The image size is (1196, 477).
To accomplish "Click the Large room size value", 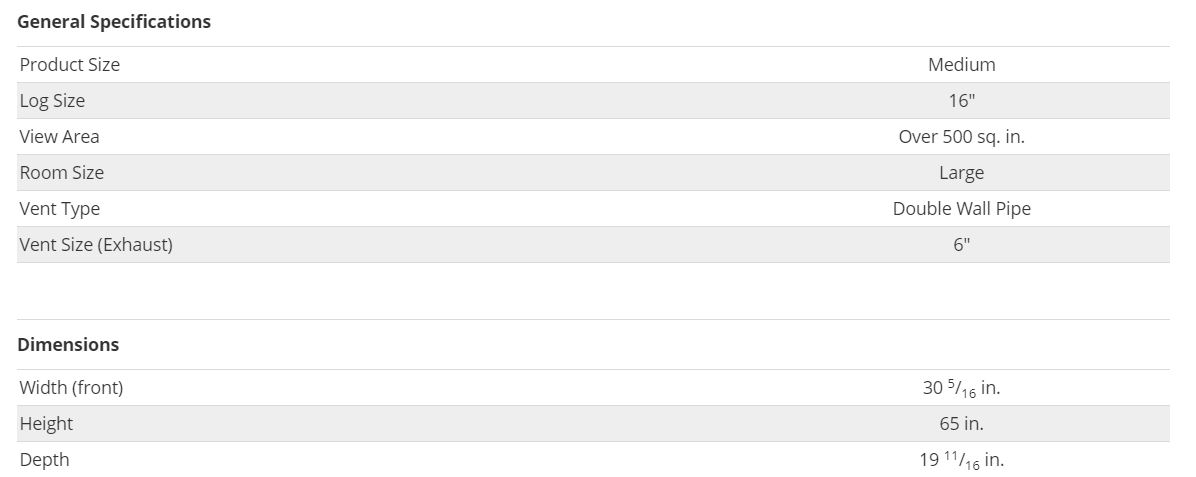I will (961, 173).
